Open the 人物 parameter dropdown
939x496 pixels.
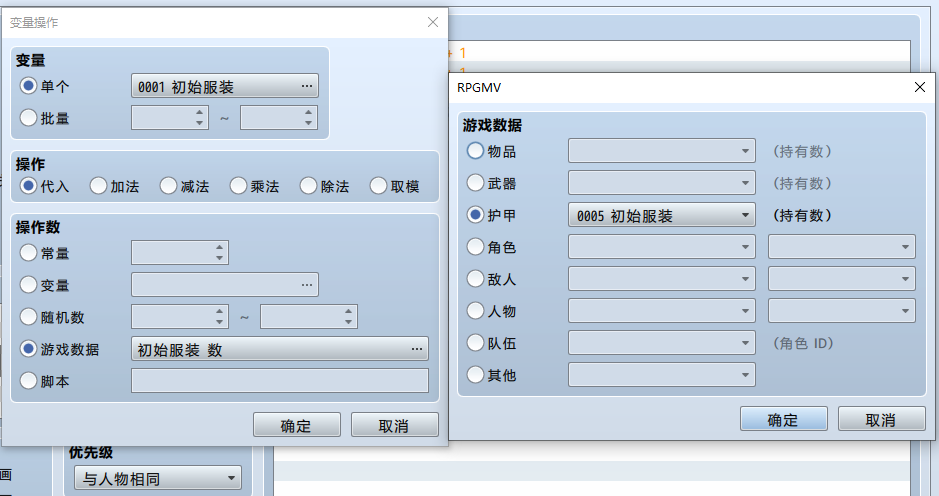pos(841,311)
